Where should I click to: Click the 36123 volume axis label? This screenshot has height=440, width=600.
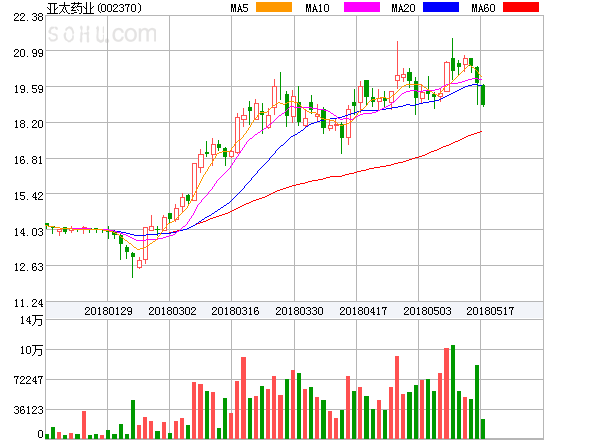click(28, 410)
